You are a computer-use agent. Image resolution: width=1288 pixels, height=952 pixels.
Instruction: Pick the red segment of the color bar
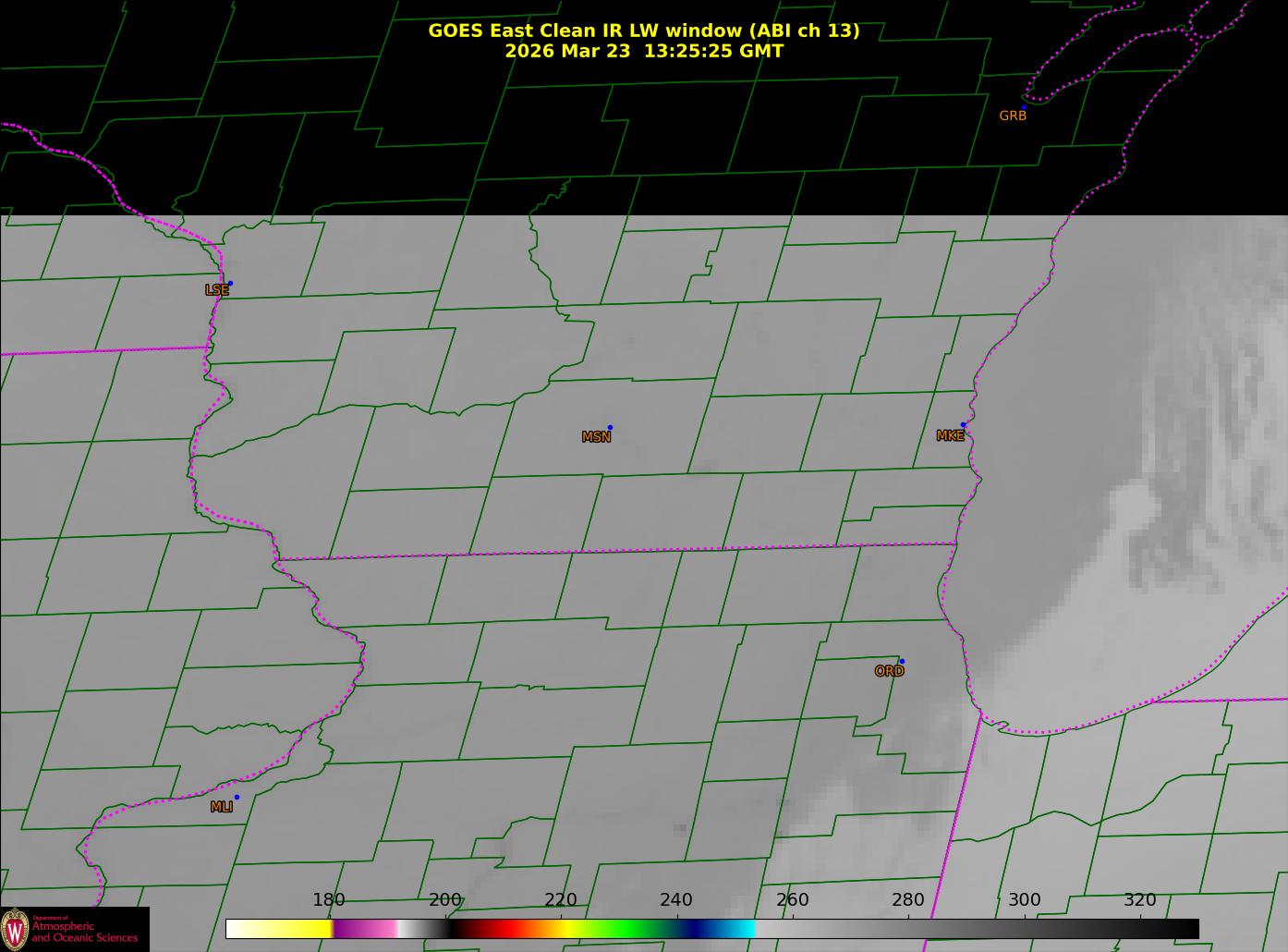(508, 928)
